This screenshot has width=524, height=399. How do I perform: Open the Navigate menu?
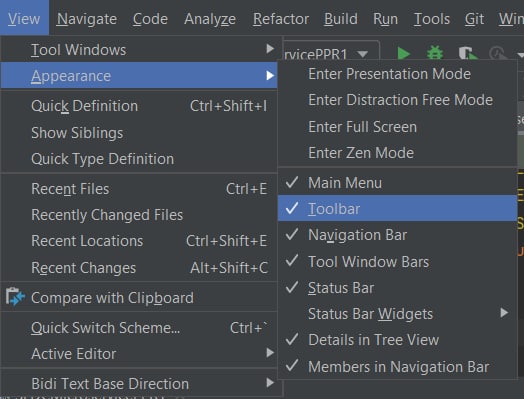coord(87,19)
